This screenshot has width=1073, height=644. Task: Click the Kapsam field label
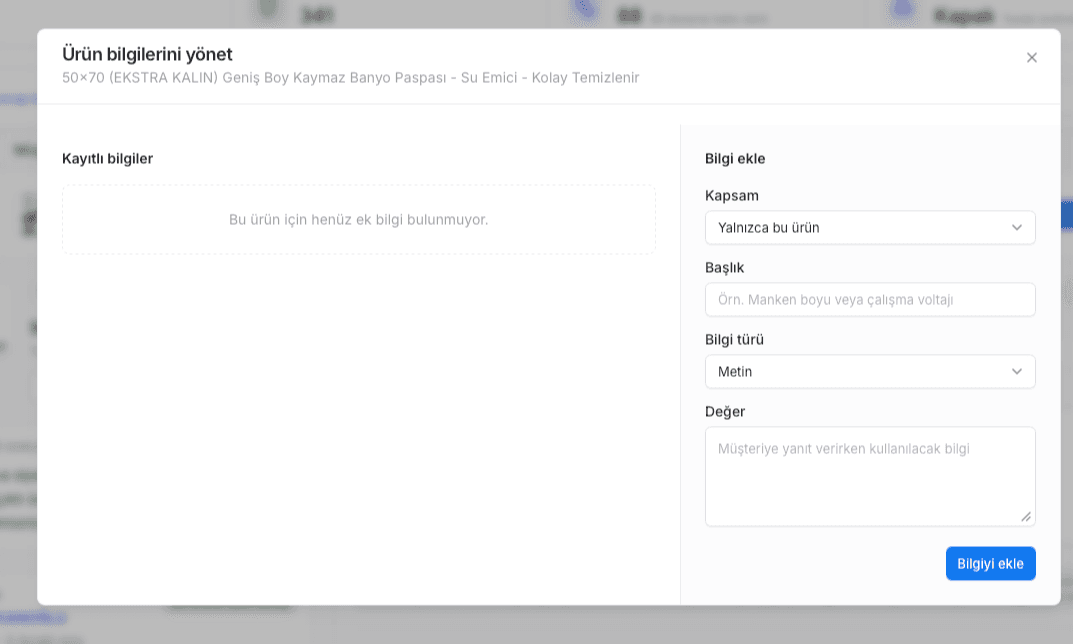pyautogui.click(x=732, y=196)
